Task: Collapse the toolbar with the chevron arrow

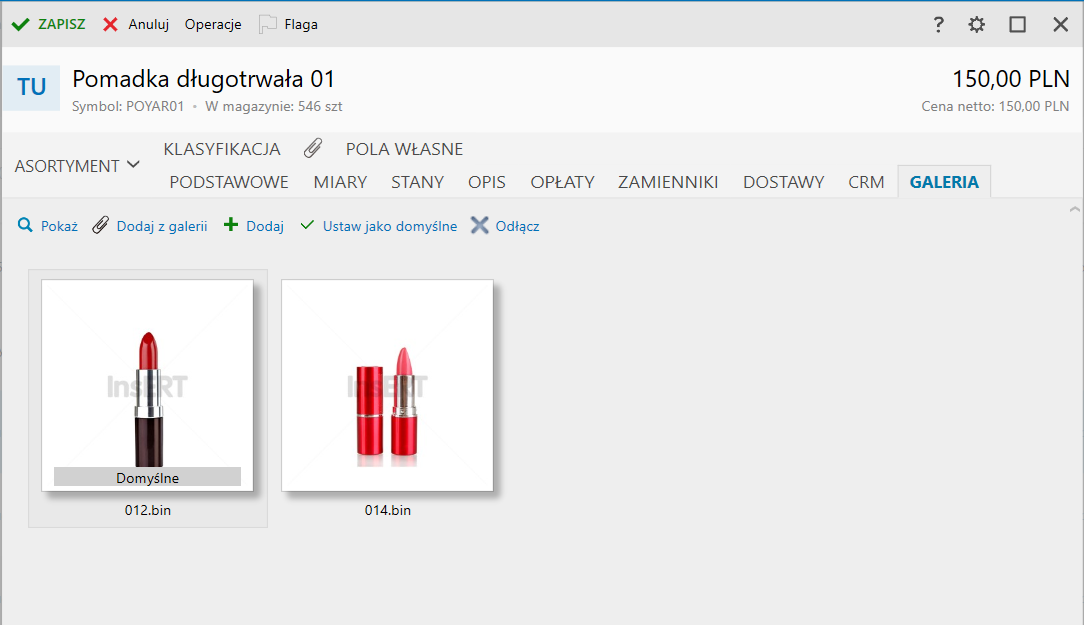Action: (x=1074, y=210)
